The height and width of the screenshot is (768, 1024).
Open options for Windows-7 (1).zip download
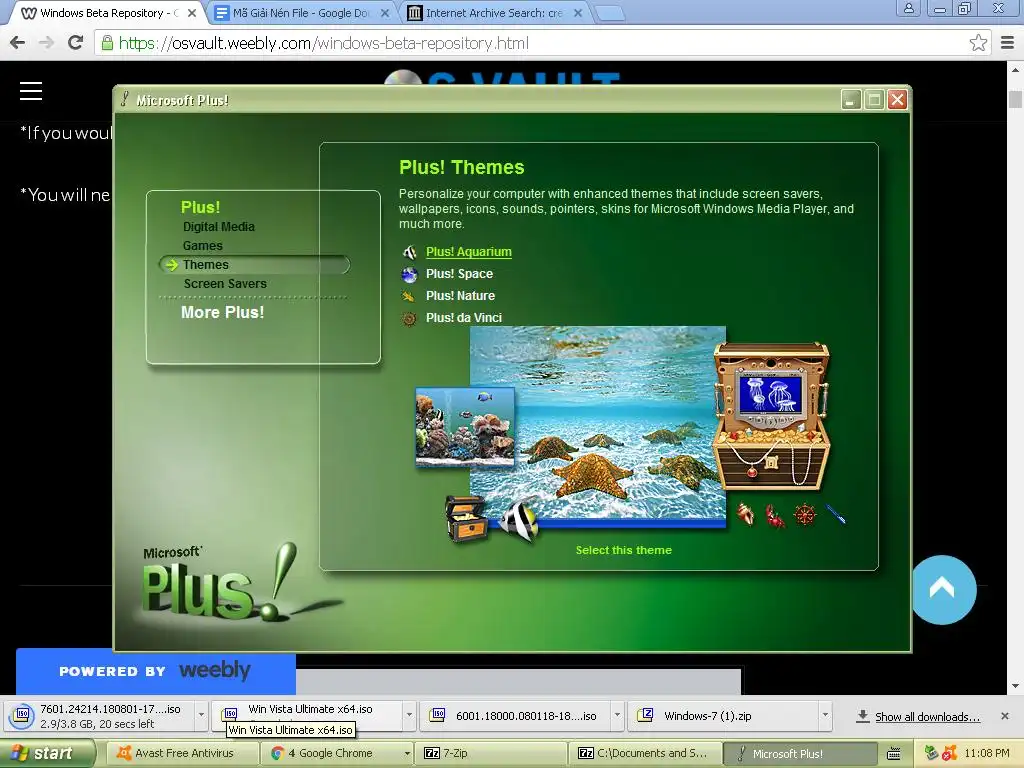click(825, 716)
